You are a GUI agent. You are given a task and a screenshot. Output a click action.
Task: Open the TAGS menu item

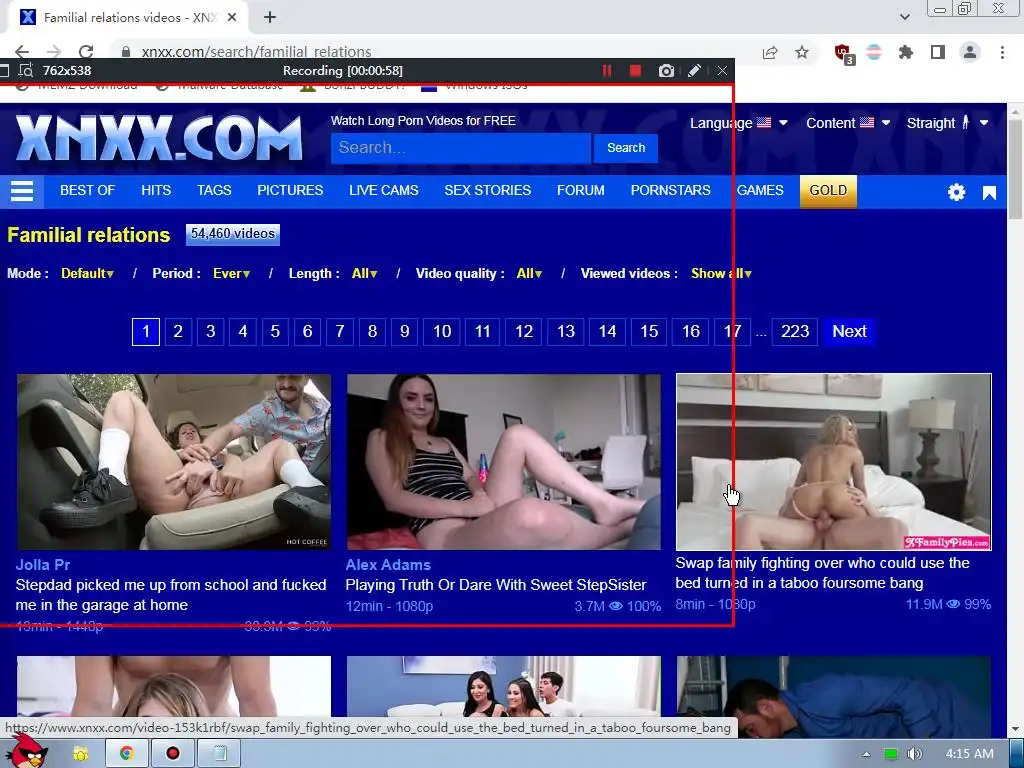pos(214,190)
